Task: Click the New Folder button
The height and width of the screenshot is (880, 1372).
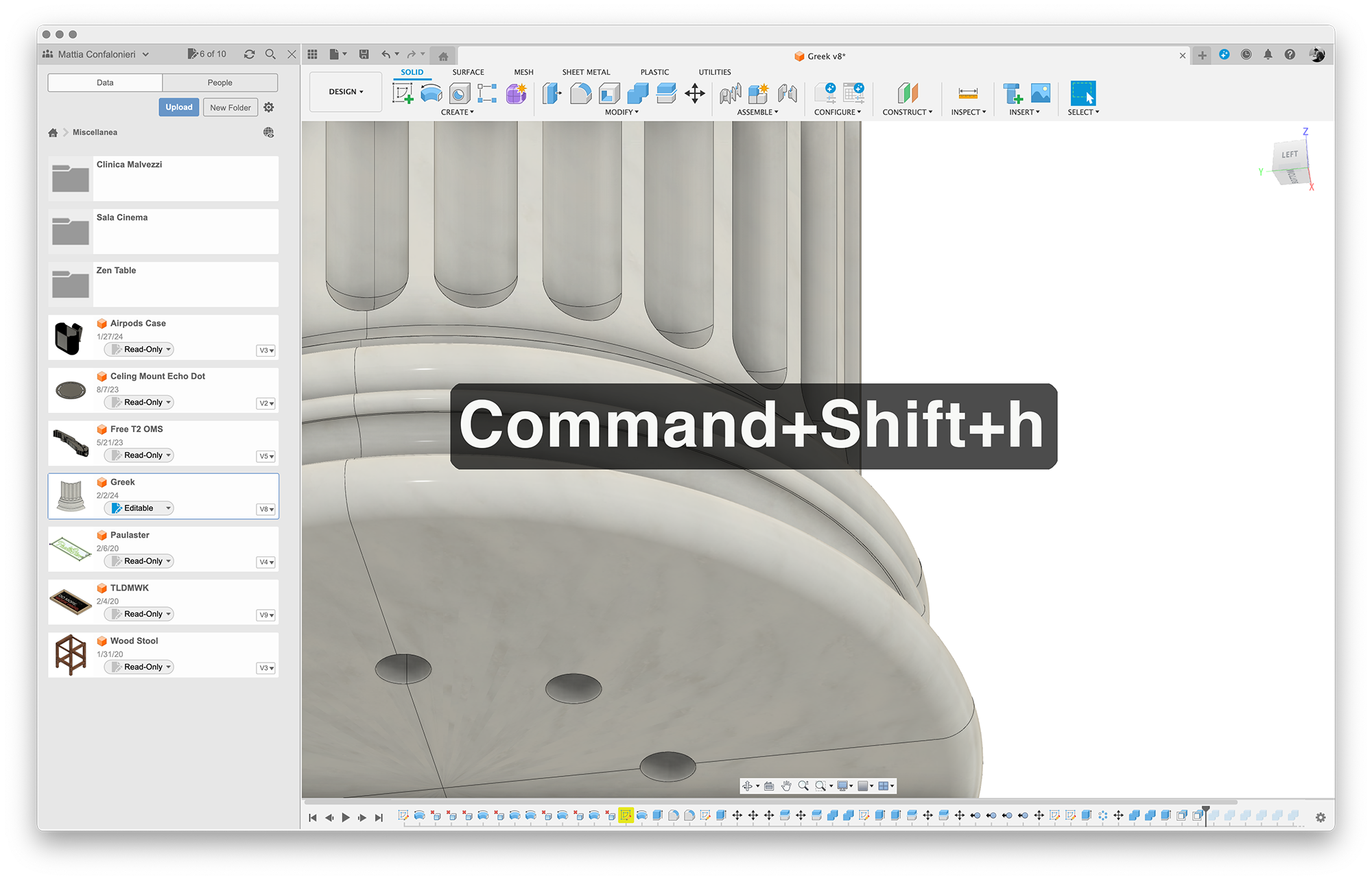Action: coord(230,108)
